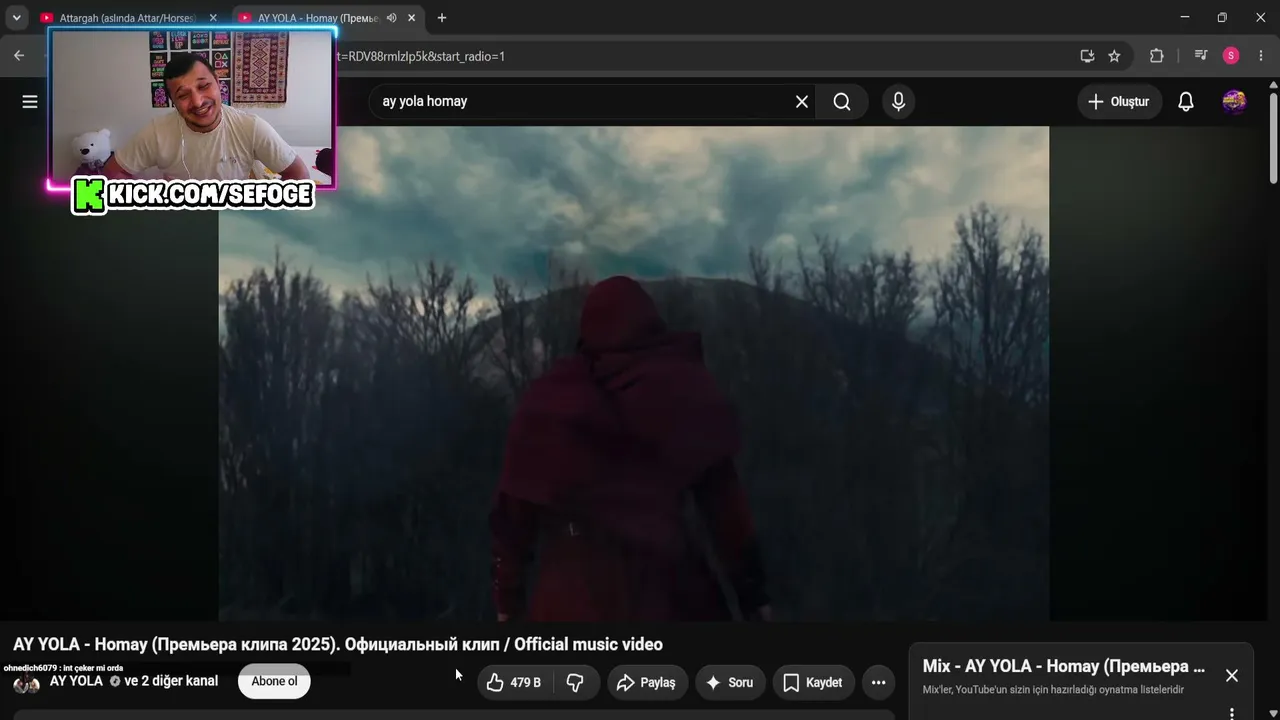Like the video with 479 B likes
1280x720 pixels.
tap(514, 682)
